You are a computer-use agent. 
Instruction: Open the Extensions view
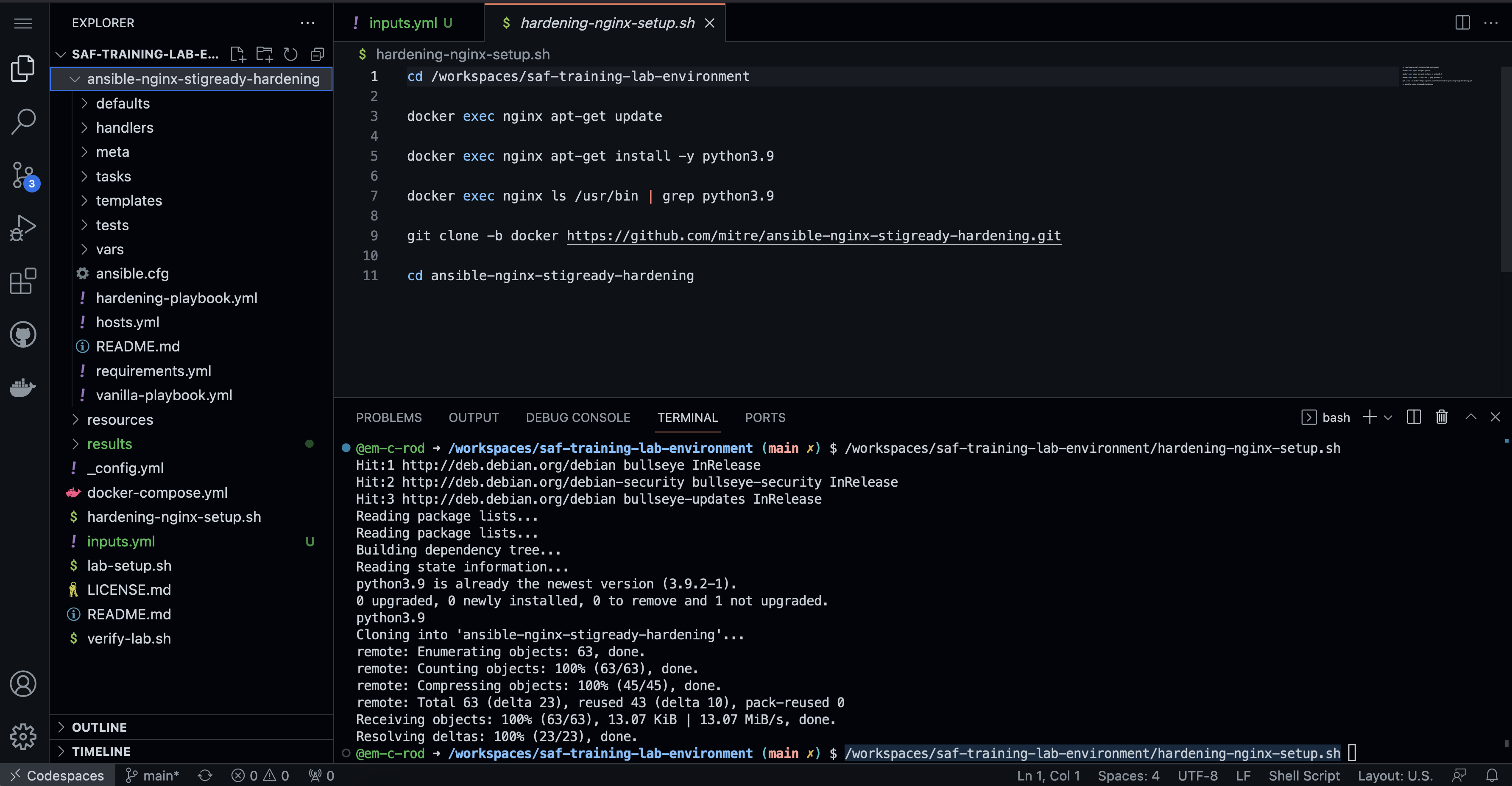(23, 281)
